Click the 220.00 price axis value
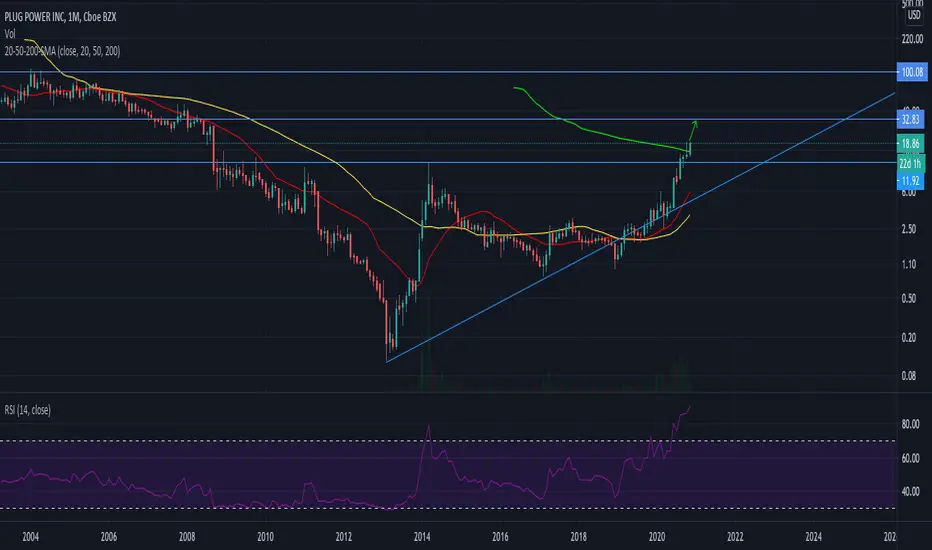 (912, 39)
